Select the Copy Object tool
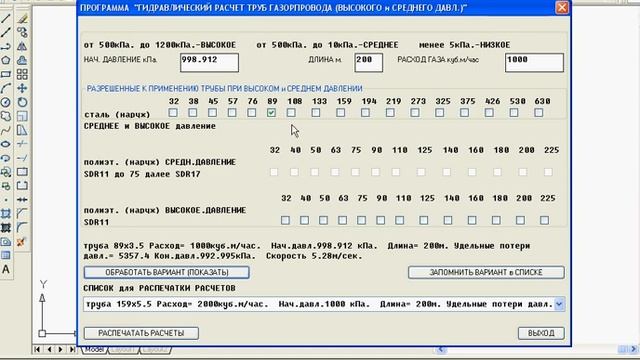The width and height of the screenshot is (640, 360). coord(22,32)
